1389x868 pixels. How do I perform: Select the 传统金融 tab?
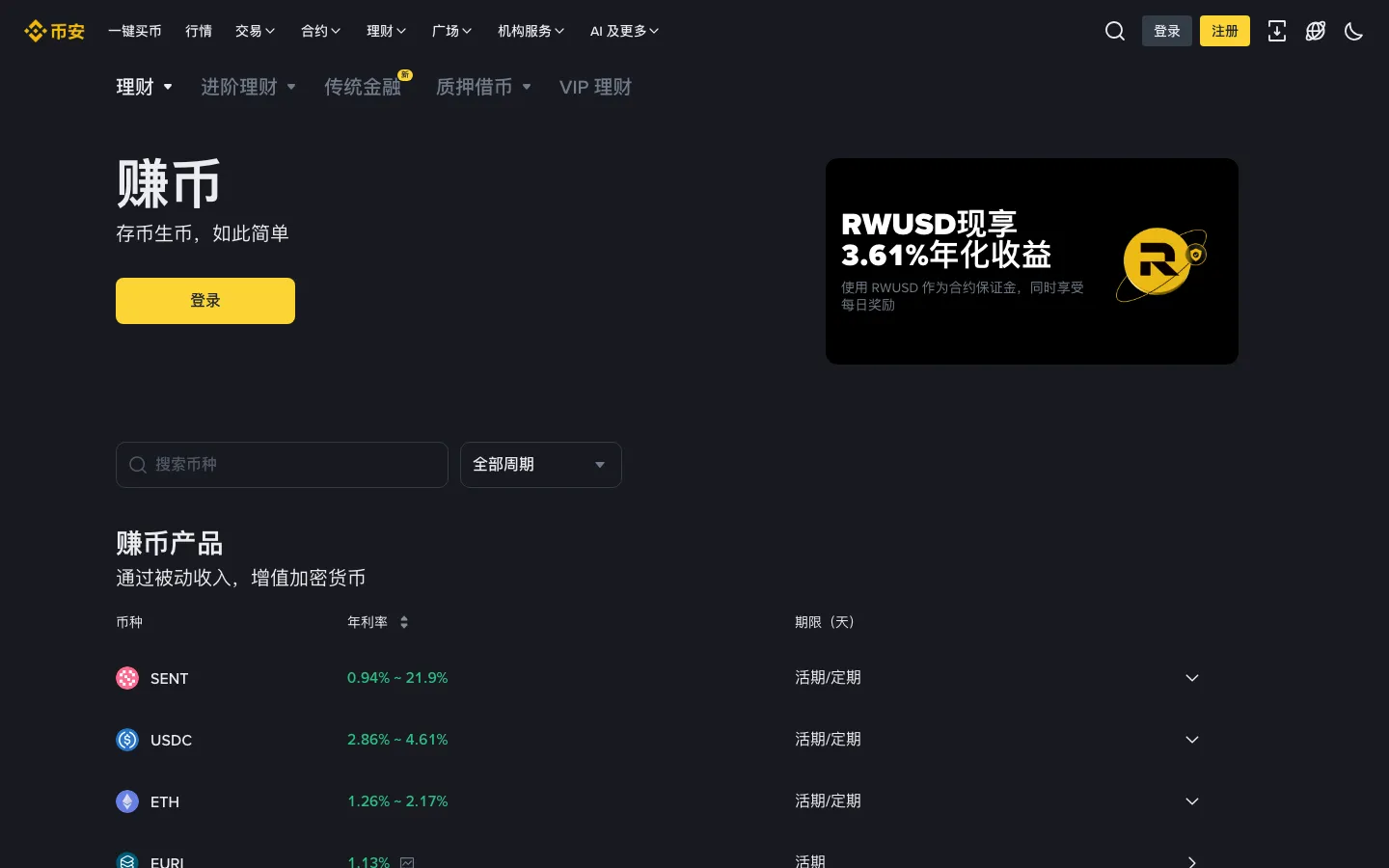coord(363,87)
